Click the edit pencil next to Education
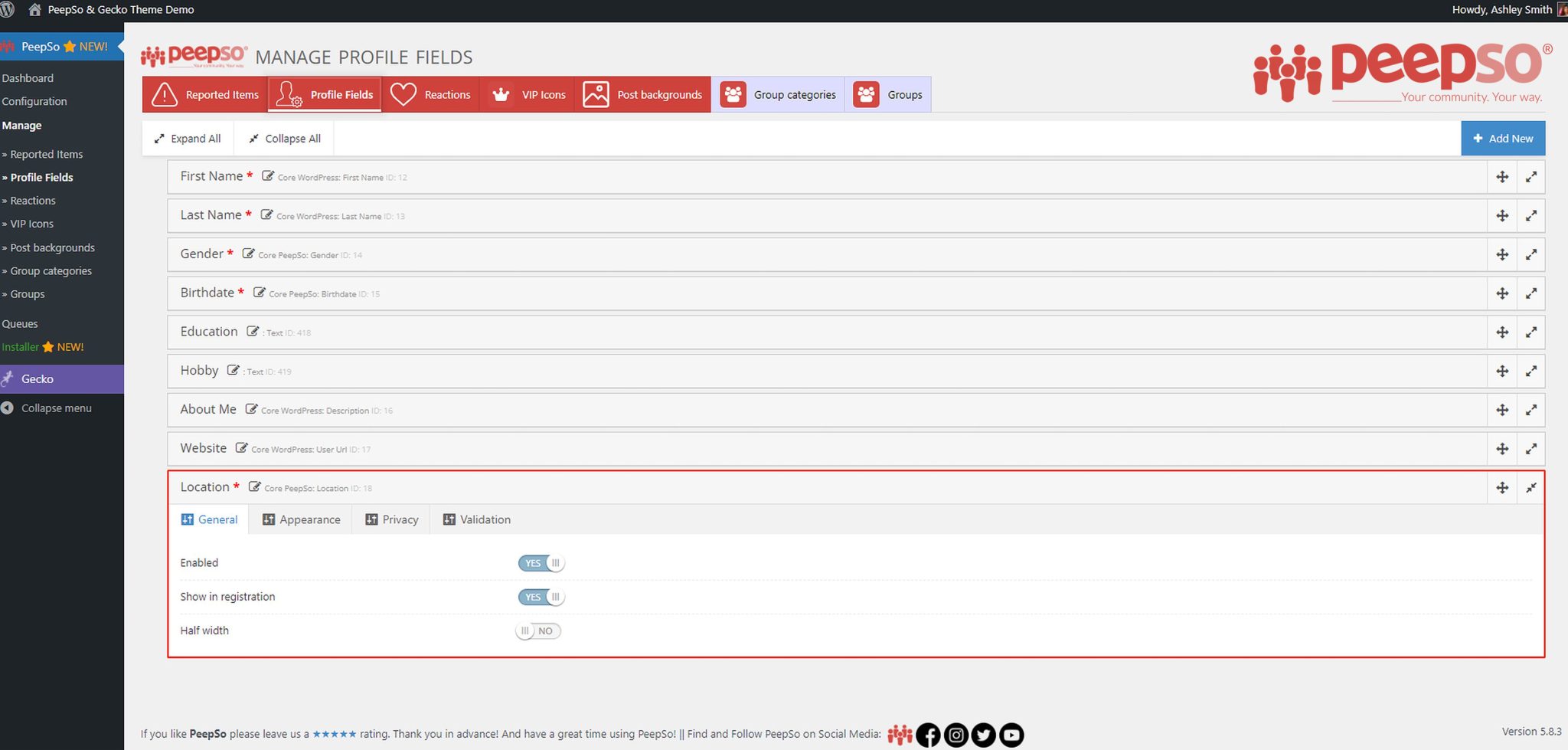The width and height of the screenshot is (1568, 750). point(253,331)
